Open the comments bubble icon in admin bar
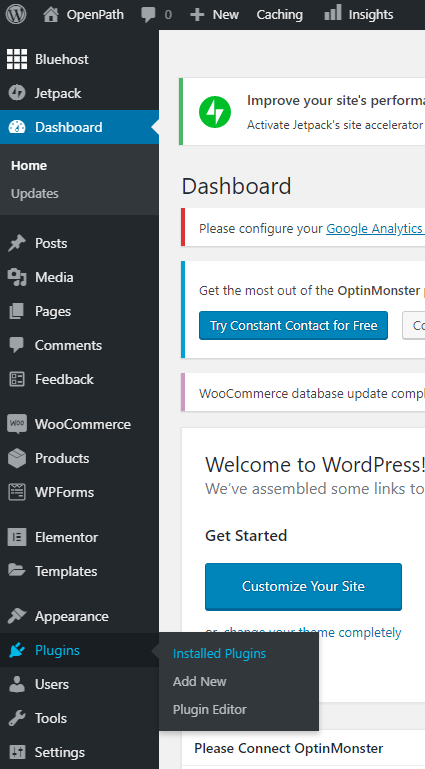This screenshot has height=769, width=425. [148, 15]
